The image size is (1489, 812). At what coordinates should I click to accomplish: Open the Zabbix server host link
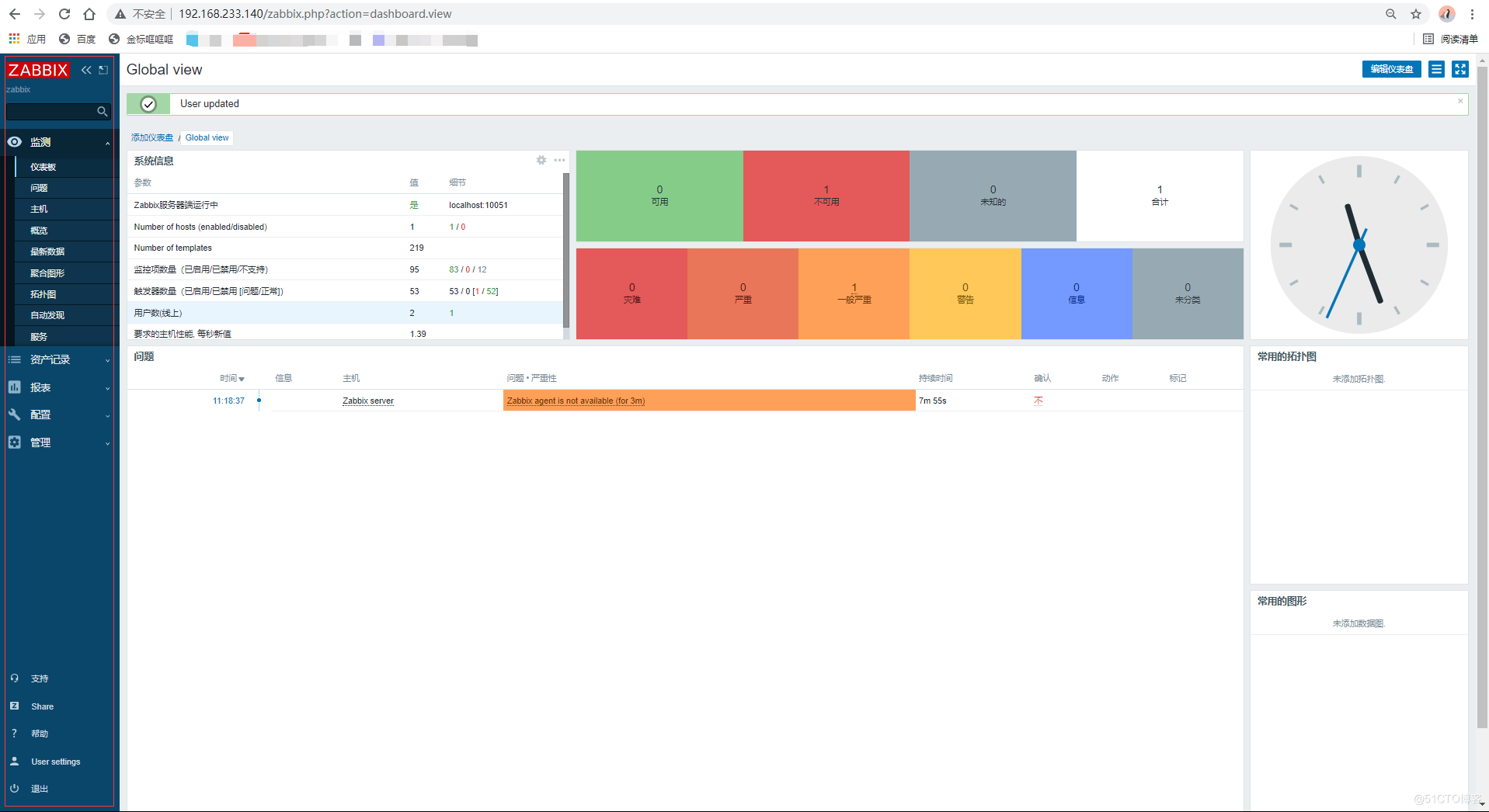(x=368, y=401)
